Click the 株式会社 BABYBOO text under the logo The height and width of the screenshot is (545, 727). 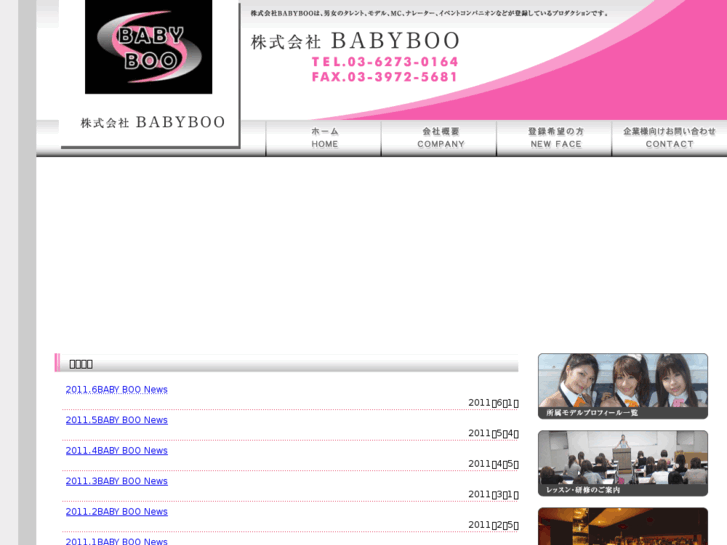click(152, 122)
